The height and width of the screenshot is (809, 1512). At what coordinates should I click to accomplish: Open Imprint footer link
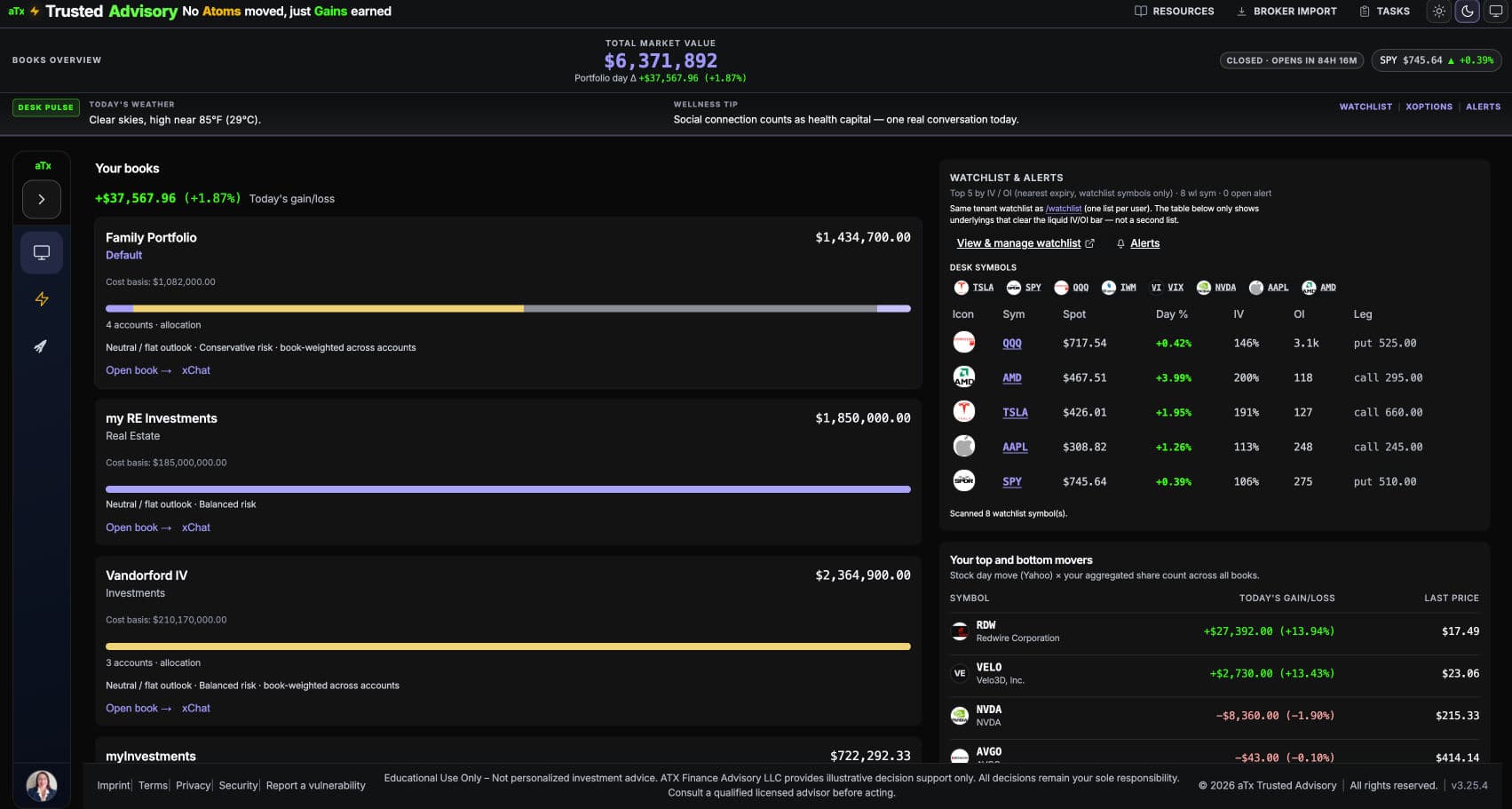114,786
